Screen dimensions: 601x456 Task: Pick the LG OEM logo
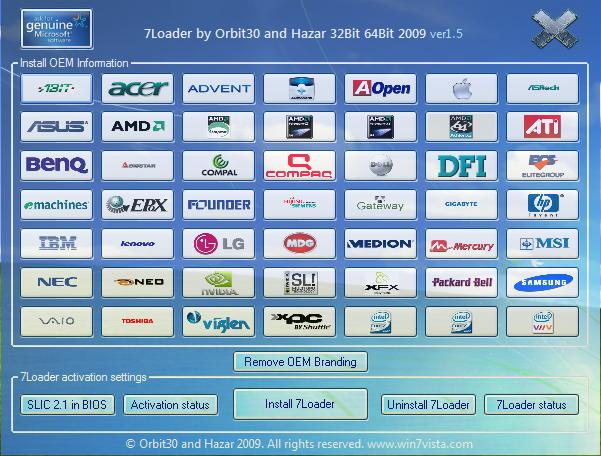[218, 244]
